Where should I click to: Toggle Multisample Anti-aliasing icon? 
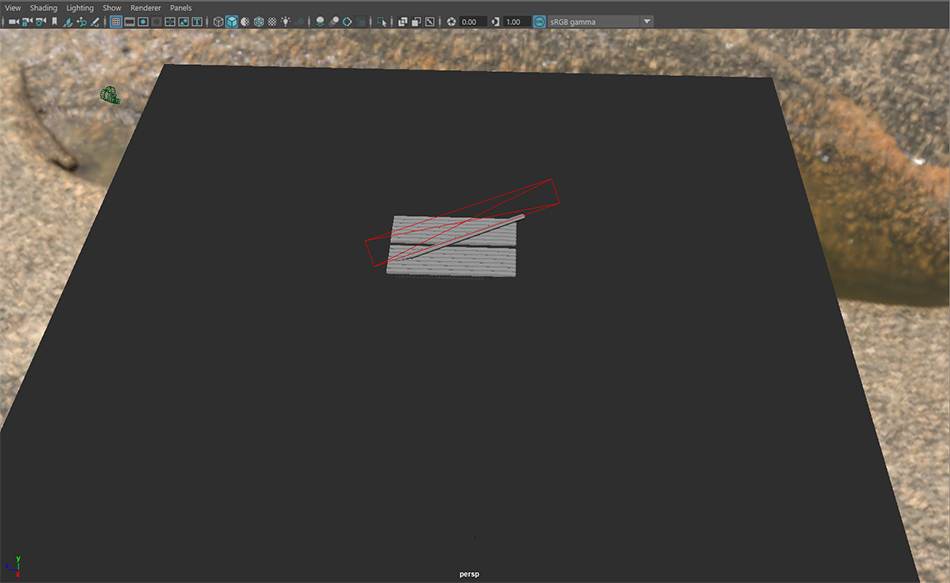click(x=347, y=22)
